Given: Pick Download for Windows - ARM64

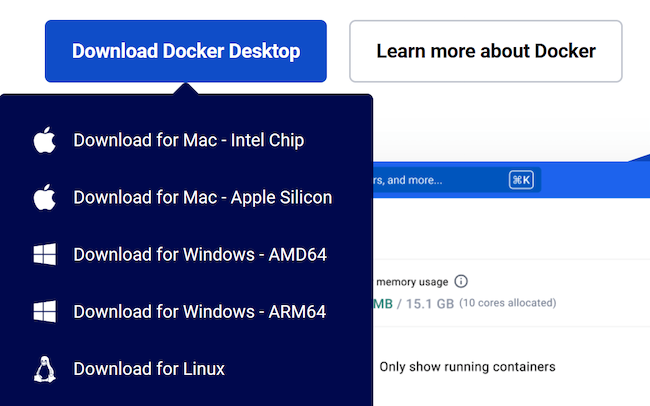Looking at the screenshot, I should click(x=199, y=312).
